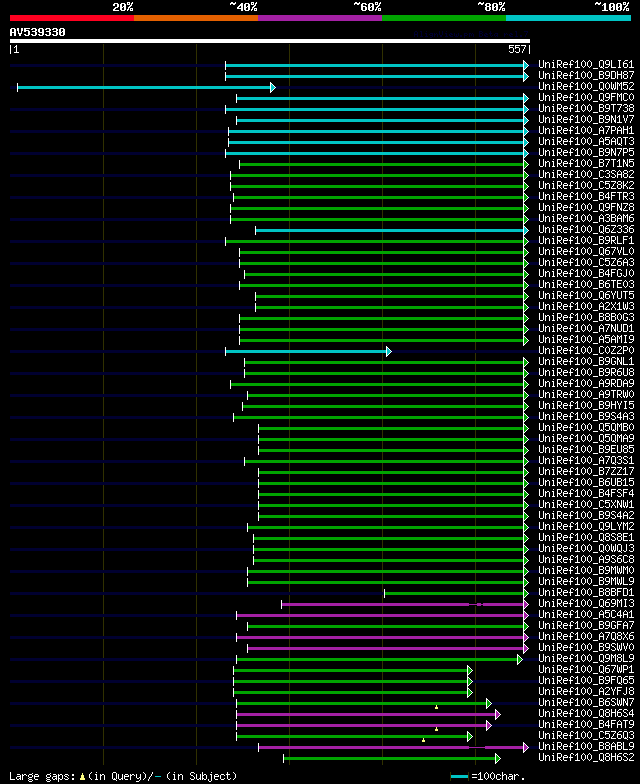The height and width of the screenshot is (784, 640).
Task: Click the arrowhead ending the UniRef100_C5Z6Q3 bar
Action: coord(470,736)
